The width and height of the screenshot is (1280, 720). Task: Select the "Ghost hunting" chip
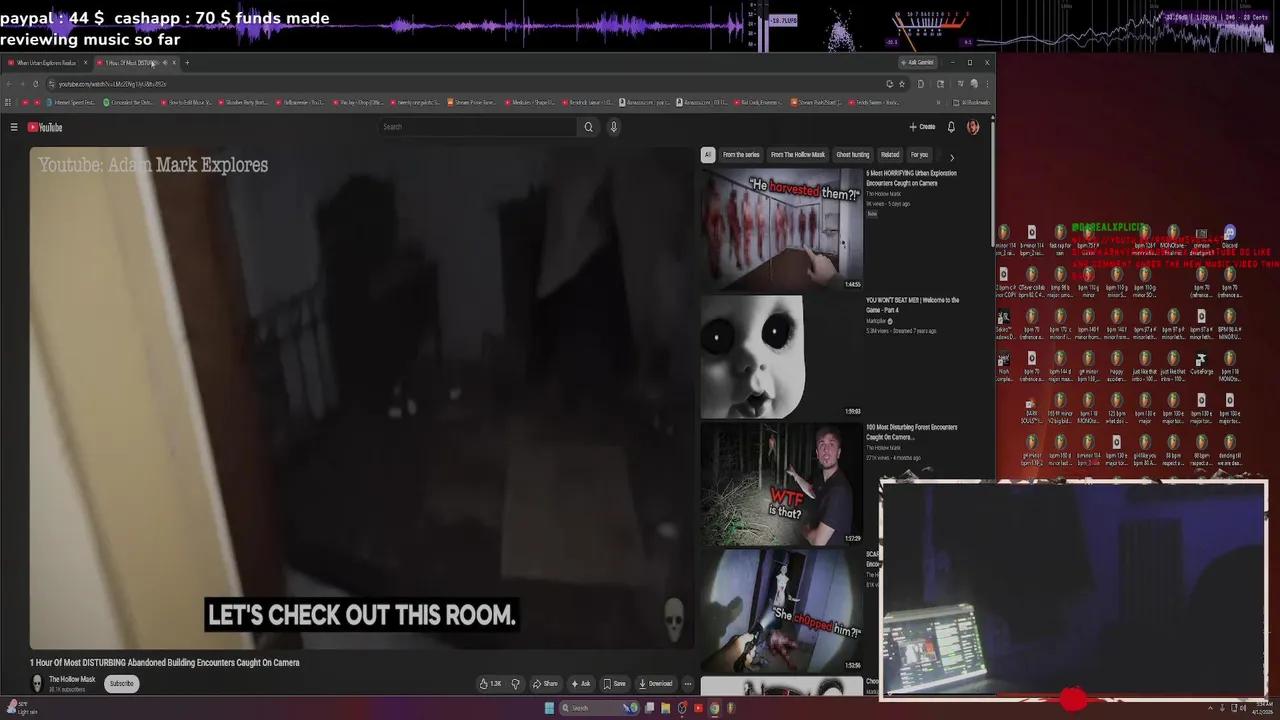(853, 155)
